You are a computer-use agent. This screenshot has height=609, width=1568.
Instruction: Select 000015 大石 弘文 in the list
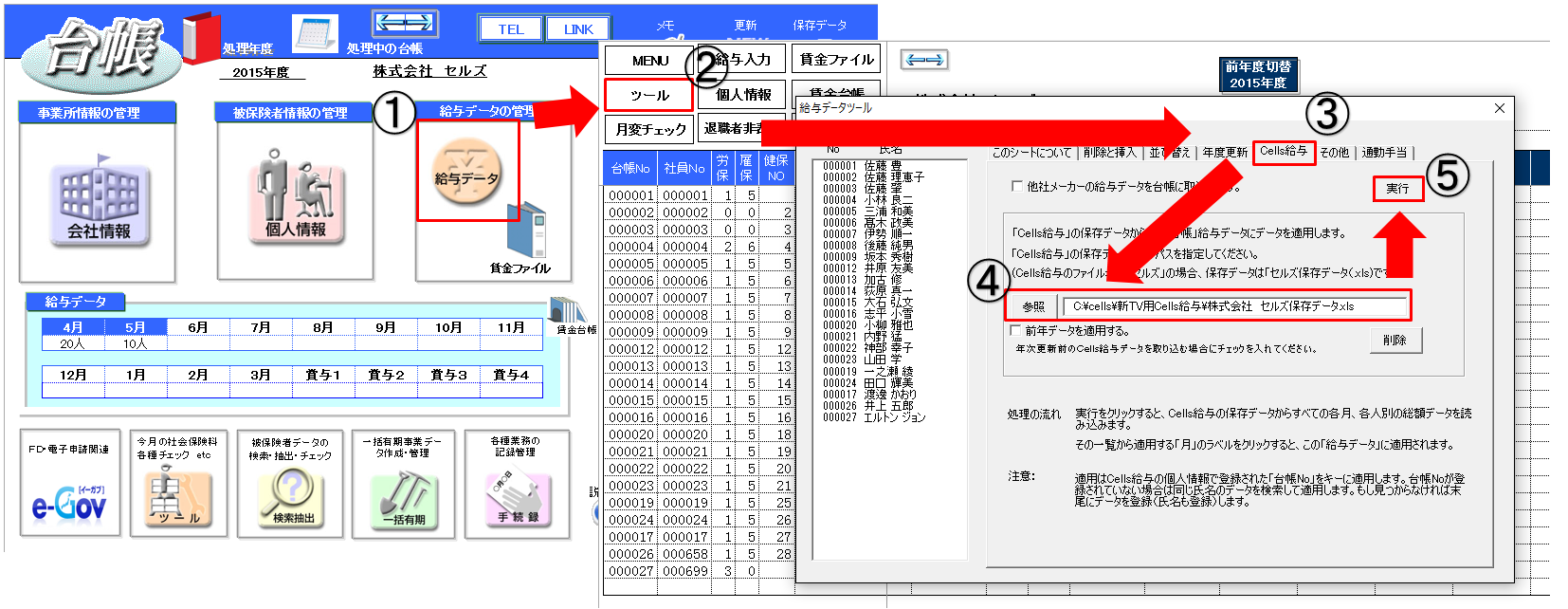[x=867, y=303]
